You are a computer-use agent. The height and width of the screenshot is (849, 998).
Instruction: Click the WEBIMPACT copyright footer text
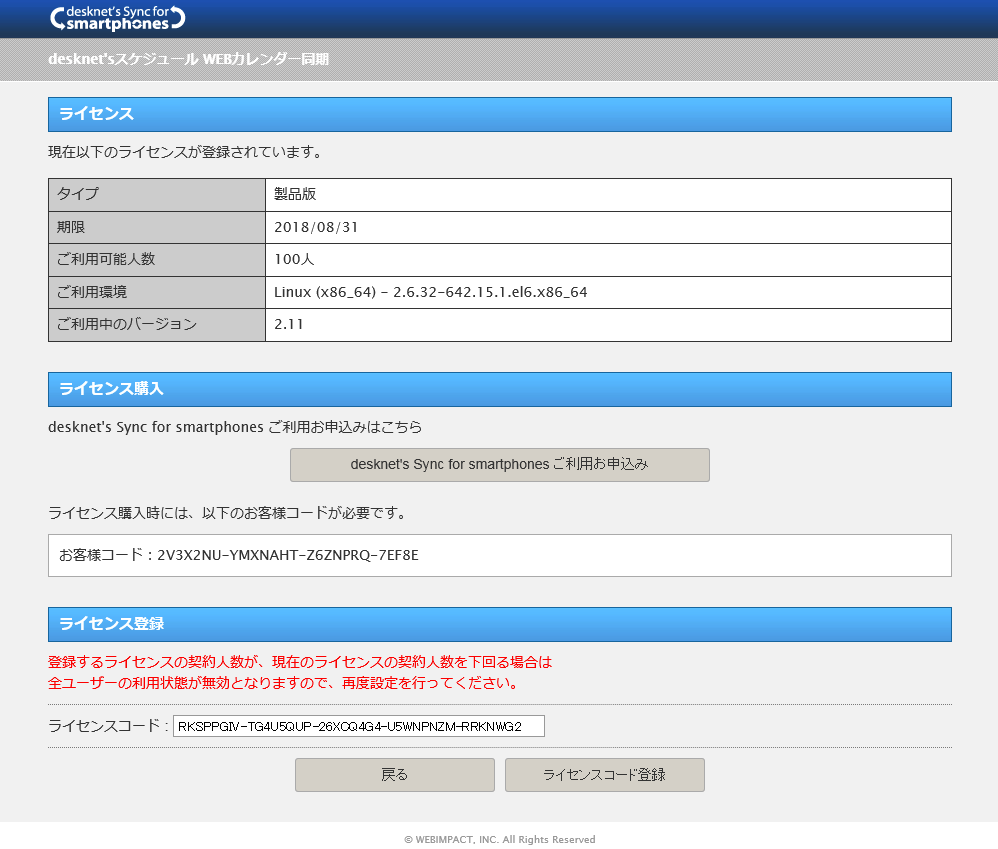(x=500, y=839)
